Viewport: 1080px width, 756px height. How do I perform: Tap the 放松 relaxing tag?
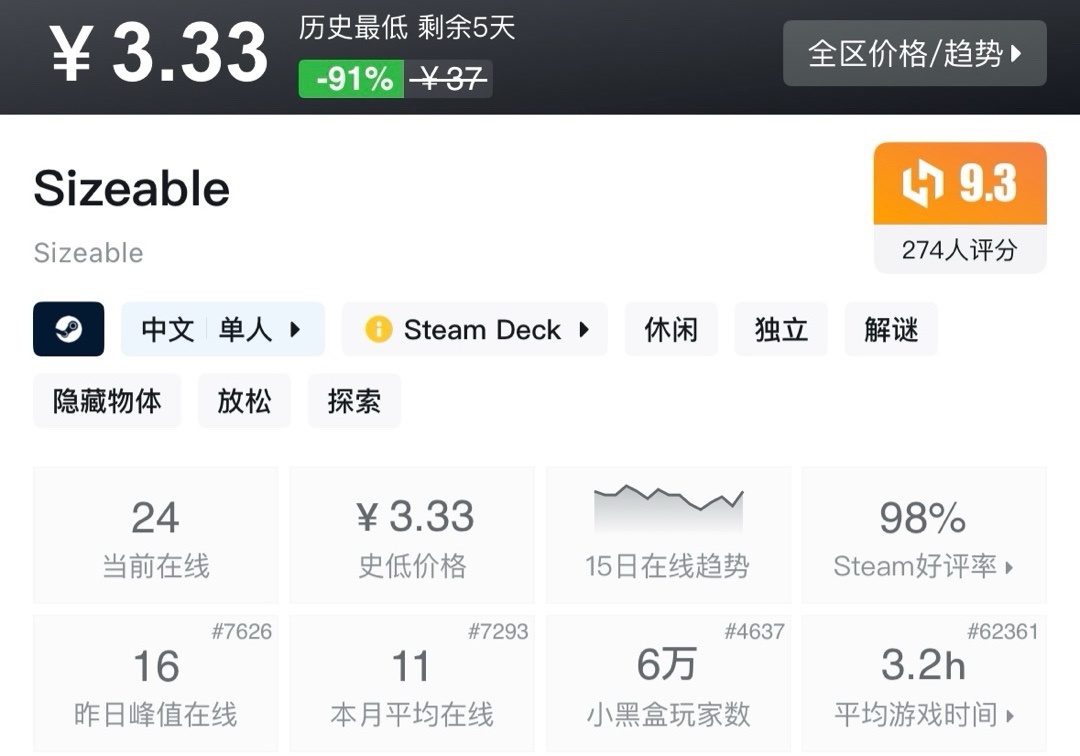click(x=244, y=401)
